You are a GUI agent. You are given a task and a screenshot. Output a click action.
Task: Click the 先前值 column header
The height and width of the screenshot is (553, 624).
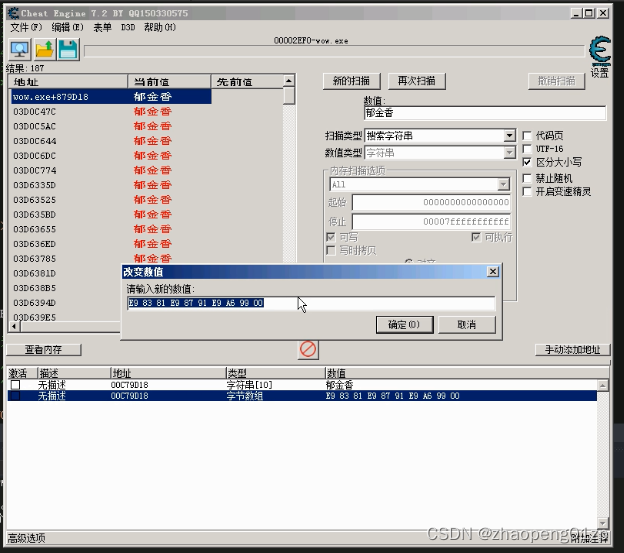coord(247,82)
